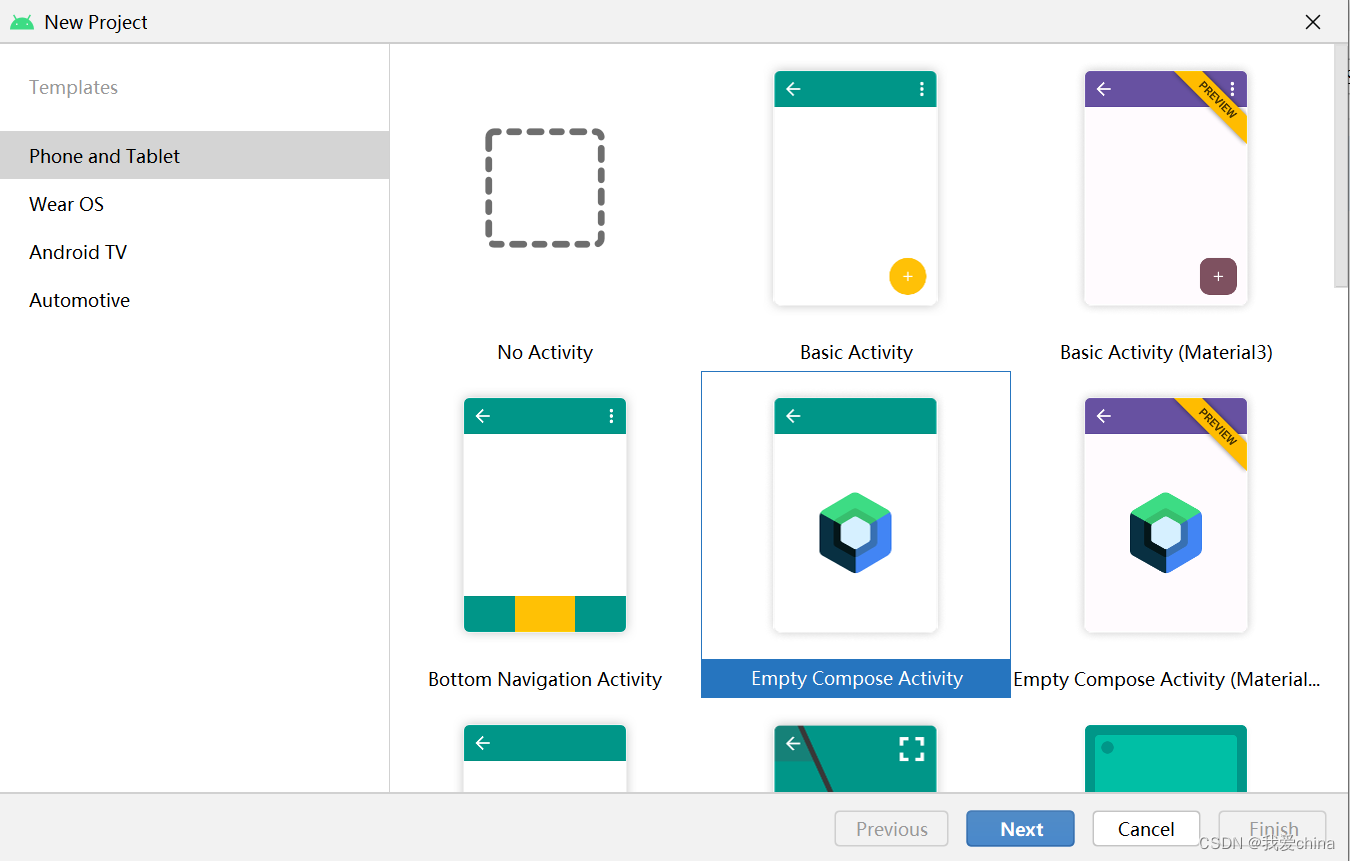
Task: Click overflow dots in Basic Activity preview
Action: 921,89
